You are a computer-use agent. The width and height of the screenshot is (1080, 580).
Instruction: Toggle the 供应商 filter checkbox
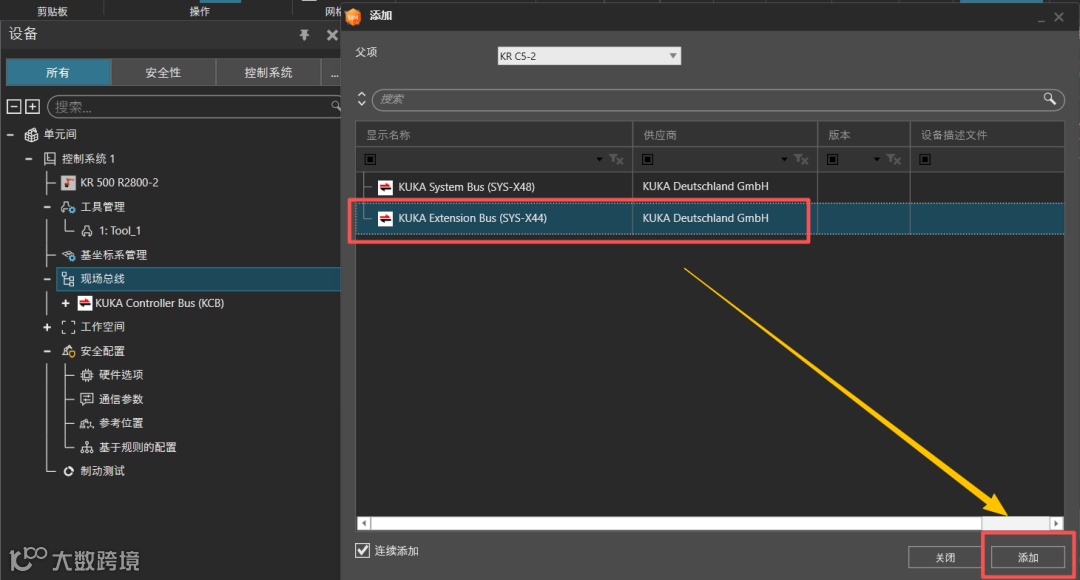coord(647,159)
